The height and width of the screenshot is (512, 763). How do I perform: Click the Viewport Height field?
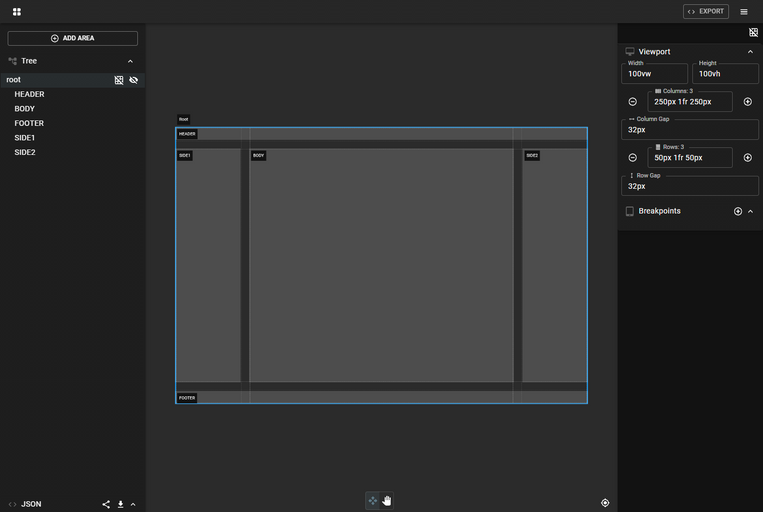[725, 73]
